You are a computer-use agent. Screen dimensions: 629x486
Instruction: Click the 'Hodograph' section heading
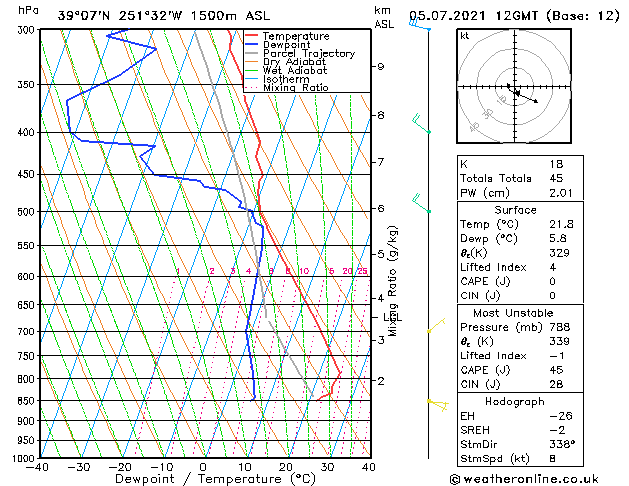[x=515, y=401]
